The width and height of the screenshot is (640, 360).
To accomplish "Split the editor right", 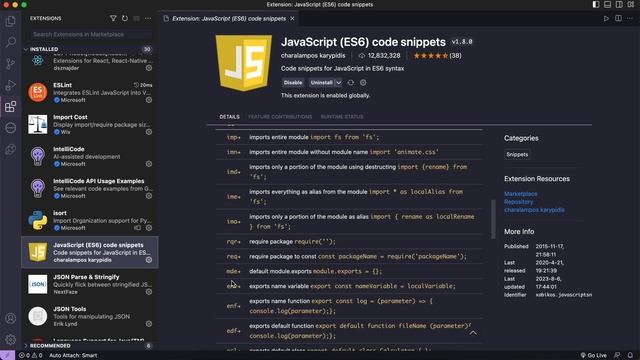I will click(618, 18).
